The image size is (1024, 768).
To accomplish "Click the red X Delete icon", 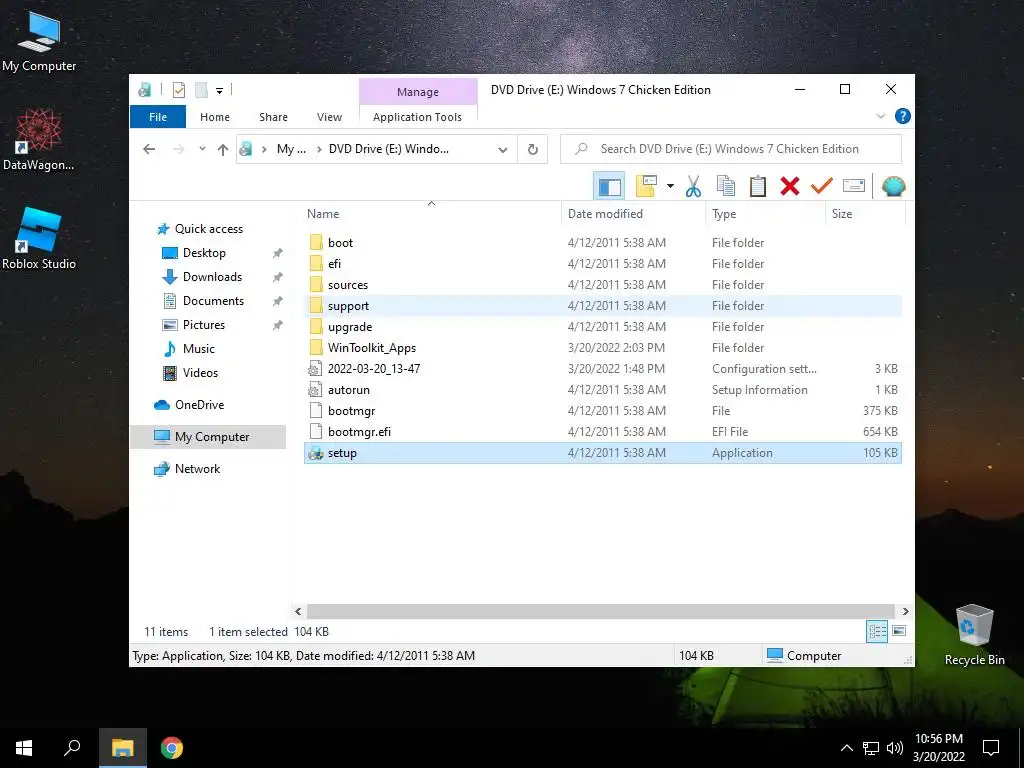I will pyautogui.click(x=790, y=187).
